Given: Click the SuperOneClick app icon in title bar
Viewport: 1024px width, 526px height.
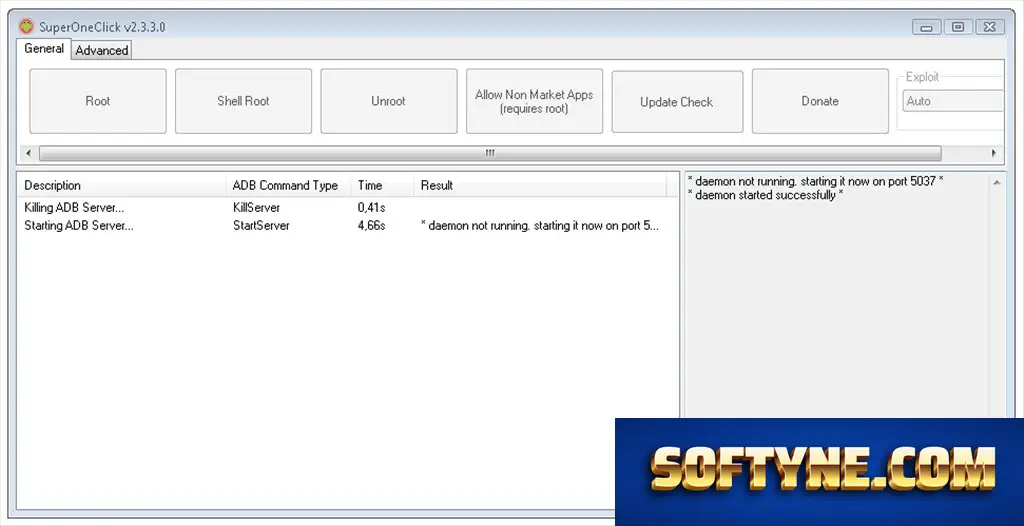Looking at the screenshot, I should pos(26,27).
